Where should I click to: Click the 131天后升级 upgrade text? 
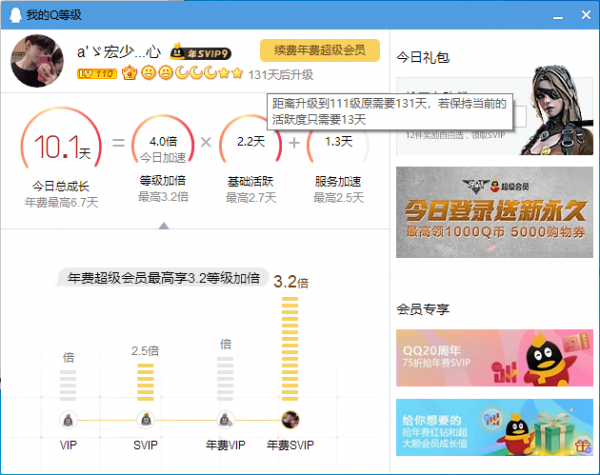(280, 75)
